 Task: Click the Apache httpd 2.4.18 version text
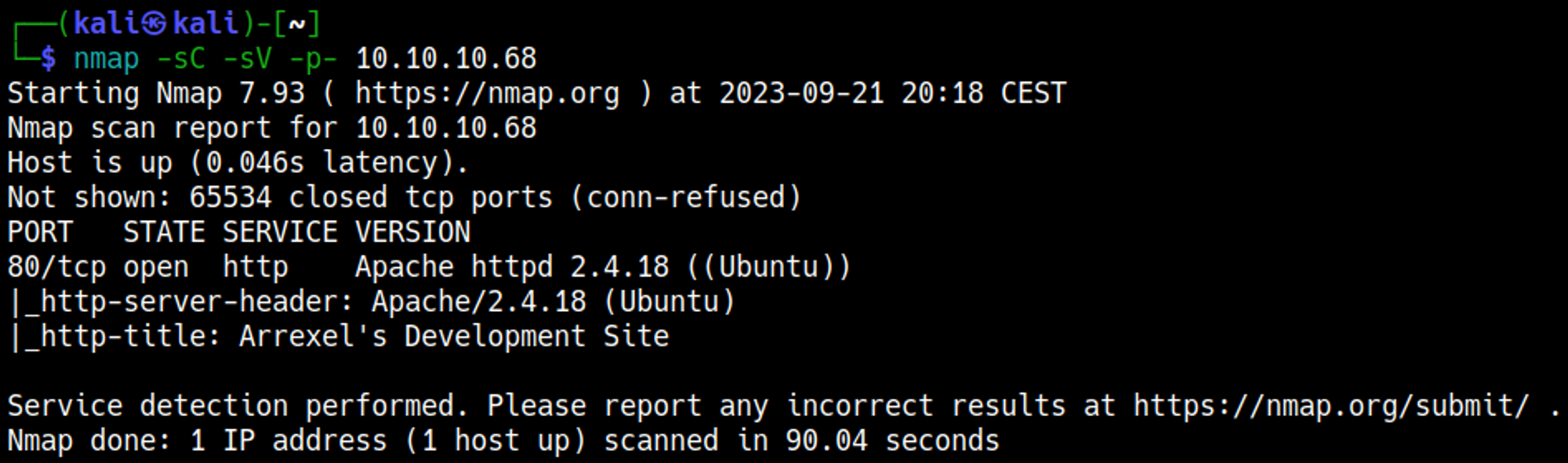tap(512, 267)
